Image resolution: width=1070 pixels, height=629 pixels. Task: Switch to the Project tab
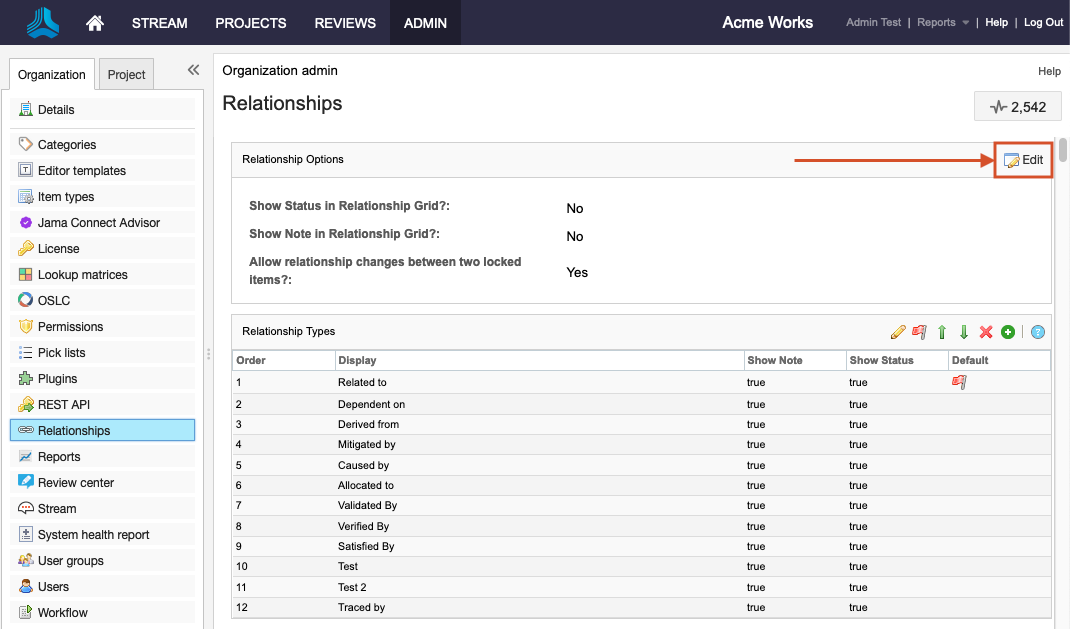click(127, 75)
